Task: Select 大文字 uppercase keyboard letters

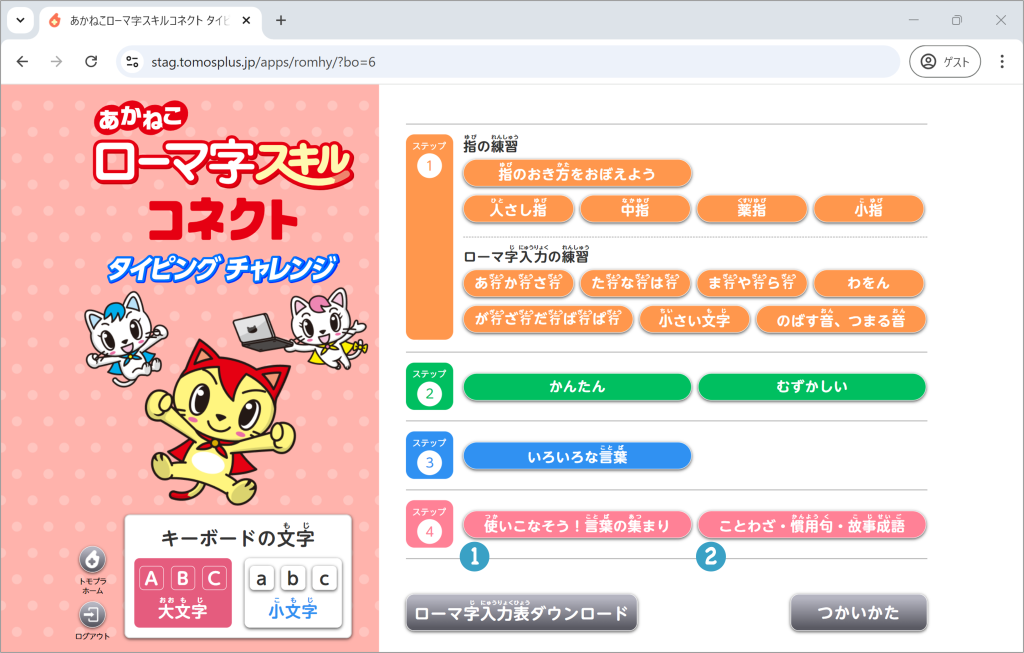Action: tap(183, 592)
